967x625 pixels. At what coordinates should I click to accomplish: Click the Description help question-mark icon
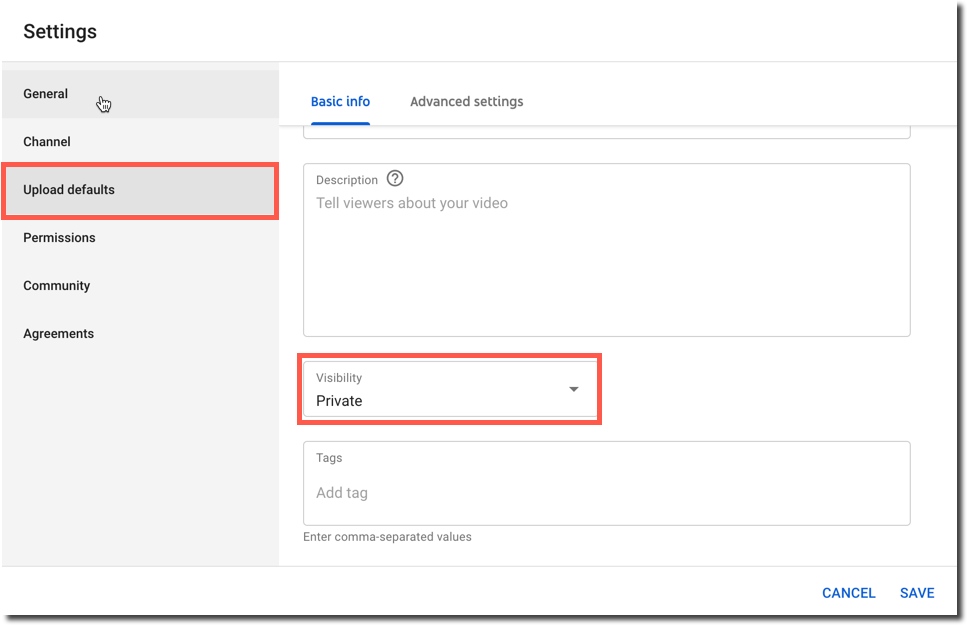395,179
